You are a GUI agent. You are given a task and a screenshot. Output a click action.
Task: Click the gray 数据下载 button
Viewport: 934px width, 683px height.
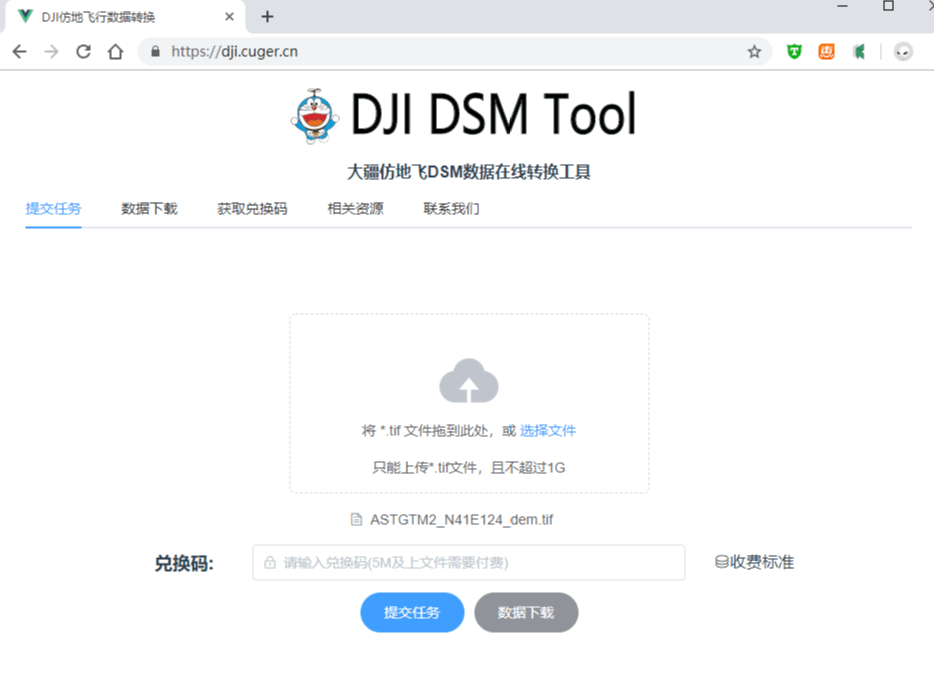(x=526, y=612)
